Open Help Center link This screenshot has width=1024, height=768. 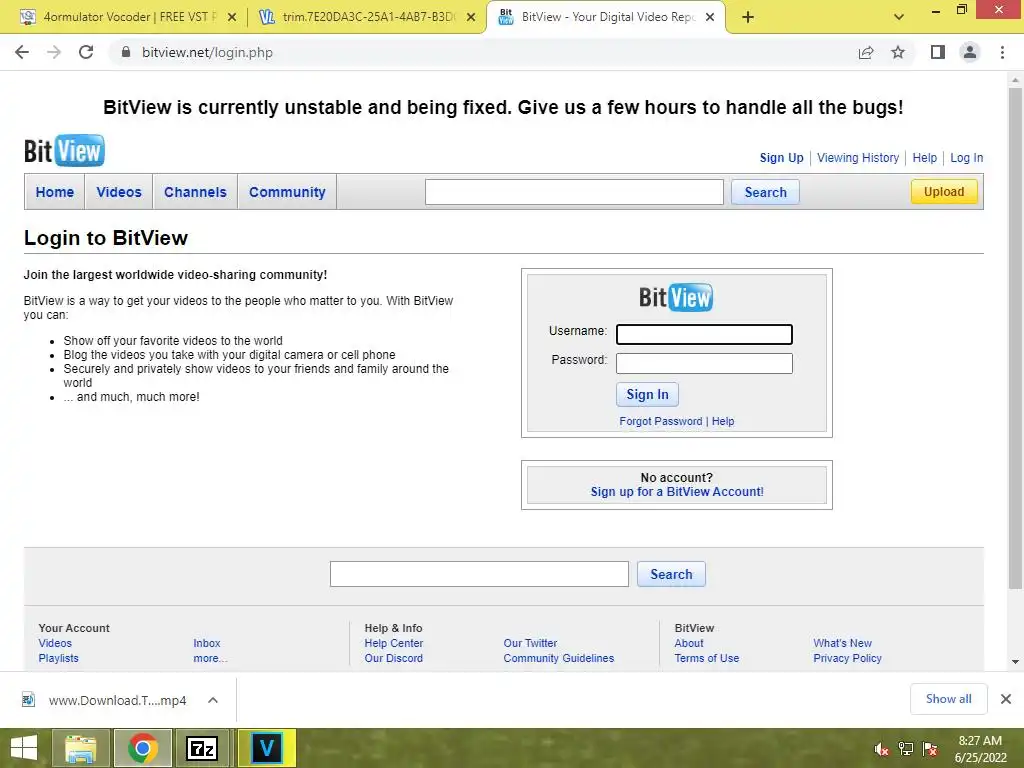click(394, 643)
